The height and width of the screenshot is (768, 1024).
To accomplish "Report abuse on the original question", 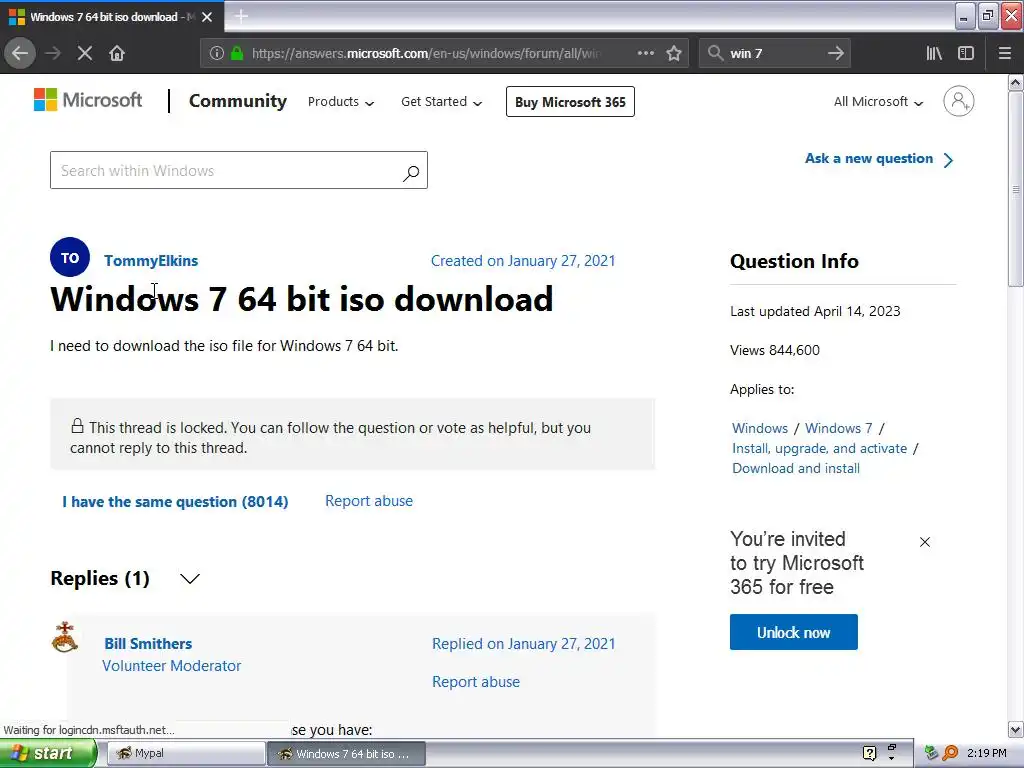I will point(369,501).
